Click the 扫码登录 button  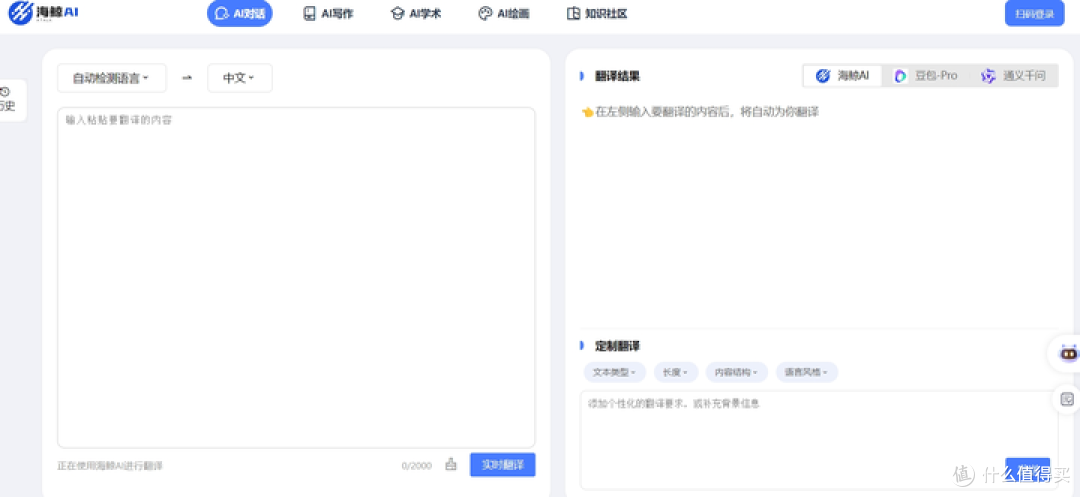tap(1035, 14)
